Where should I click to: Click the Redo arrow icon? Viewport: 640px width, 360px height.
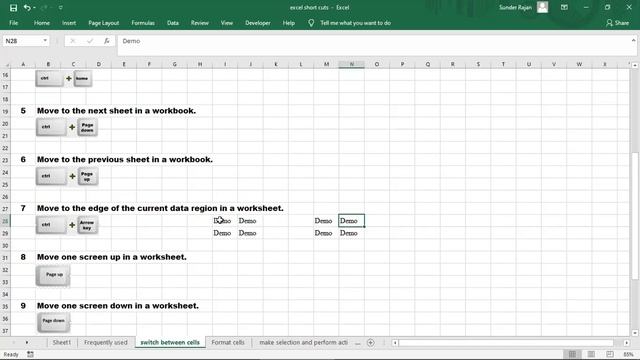(44, 7)
